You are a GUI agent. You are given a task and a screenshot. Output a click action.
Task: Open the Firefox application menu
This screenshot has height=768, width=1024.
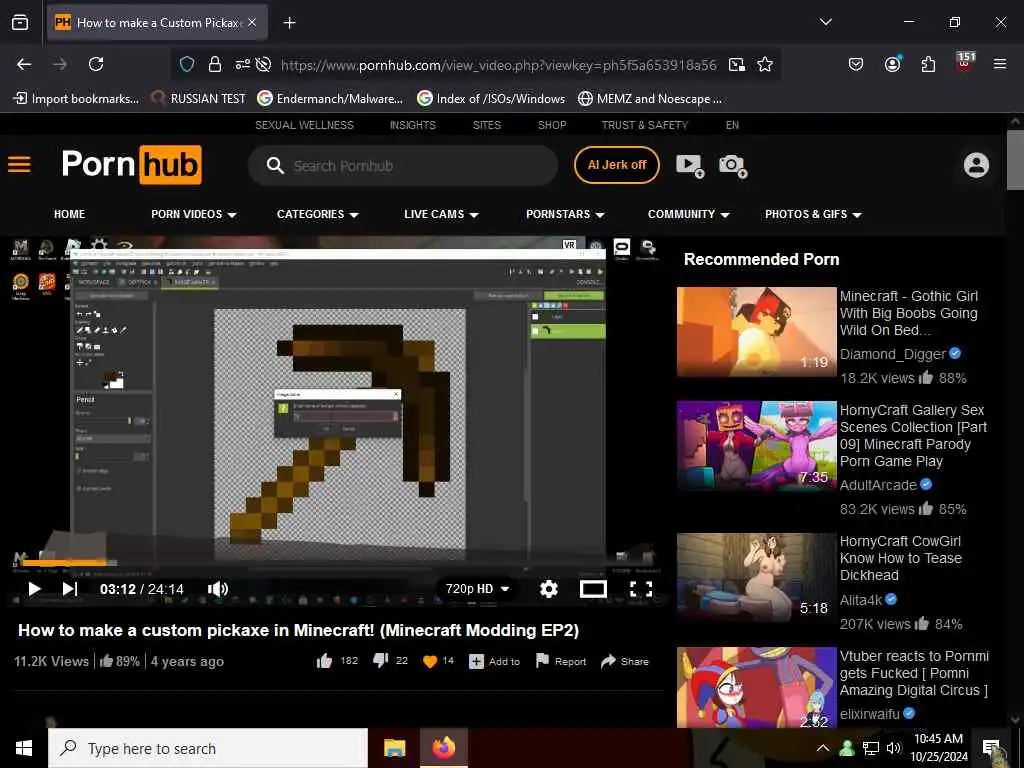point(1000,64)
